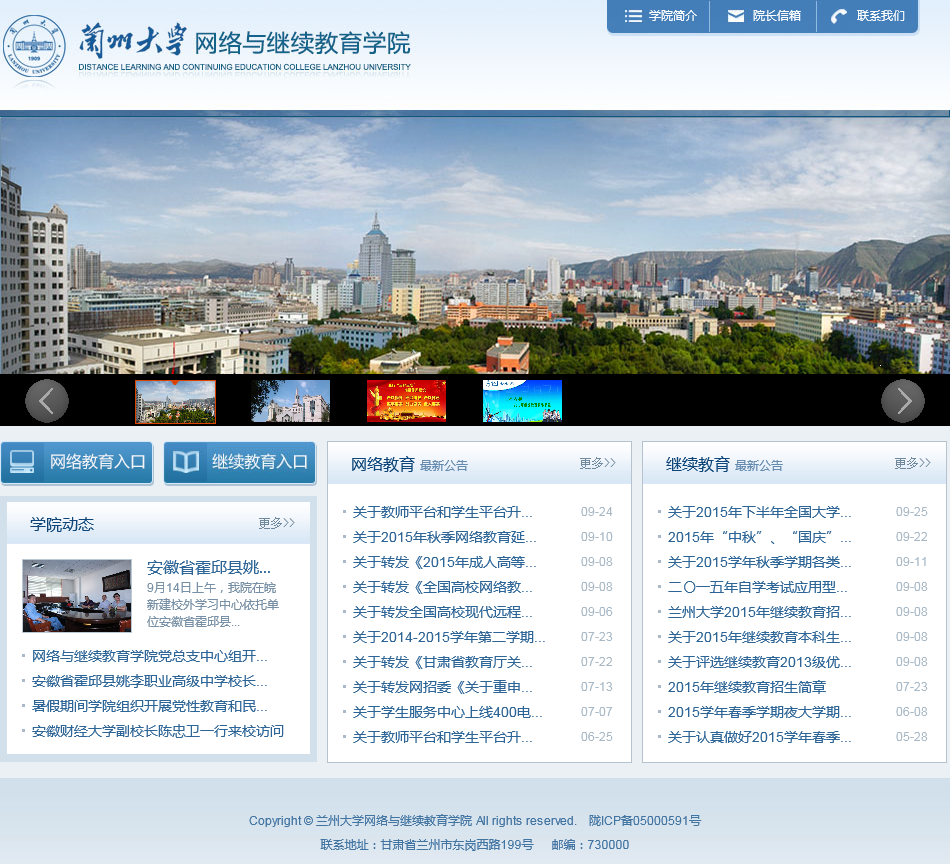Open 06-25 notice 关于教师平台和学生平台升...

click(442, 737)
